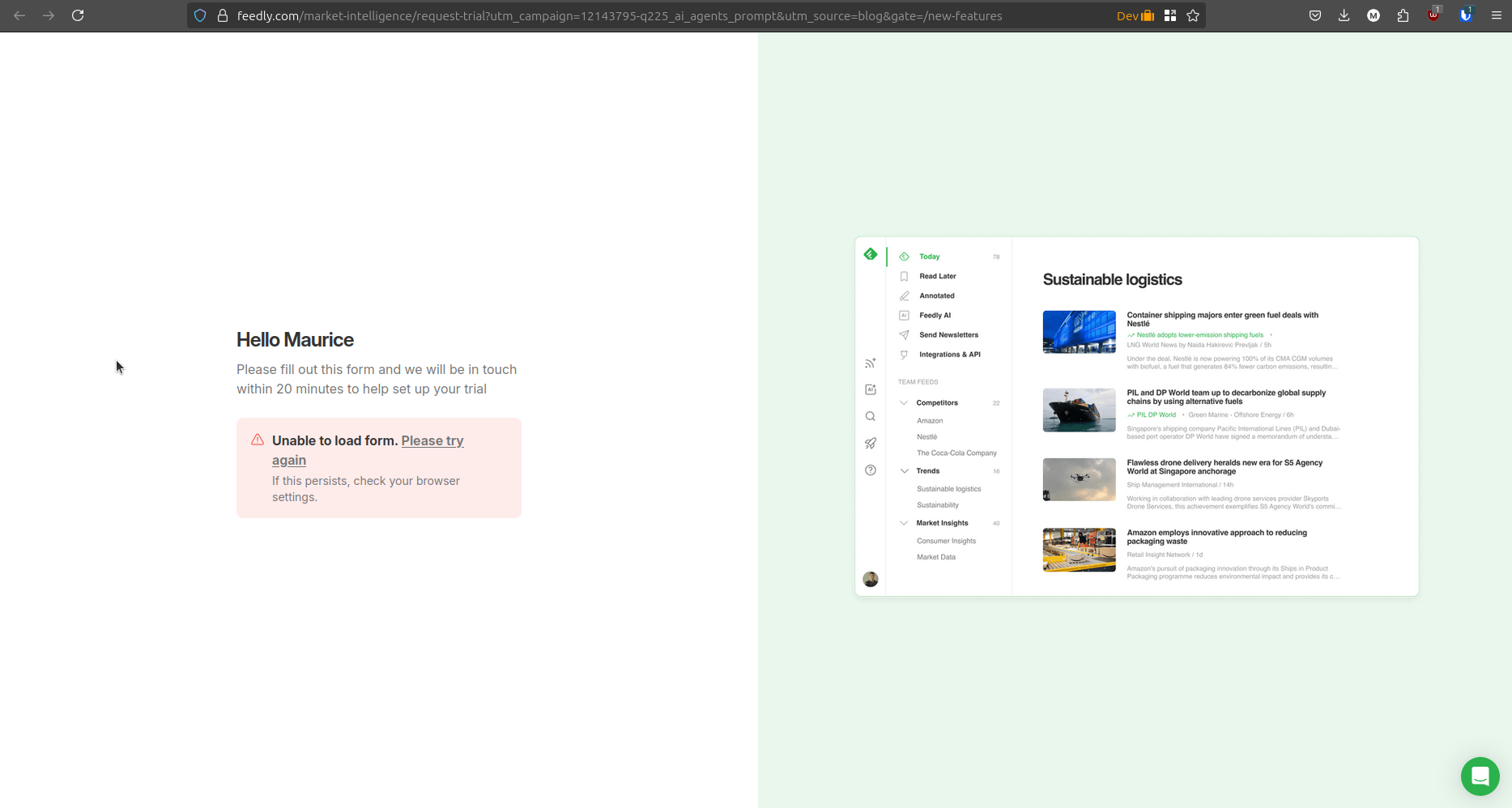Select Today in the preview sidebar
1512x808 pixels.
(929, 257)
